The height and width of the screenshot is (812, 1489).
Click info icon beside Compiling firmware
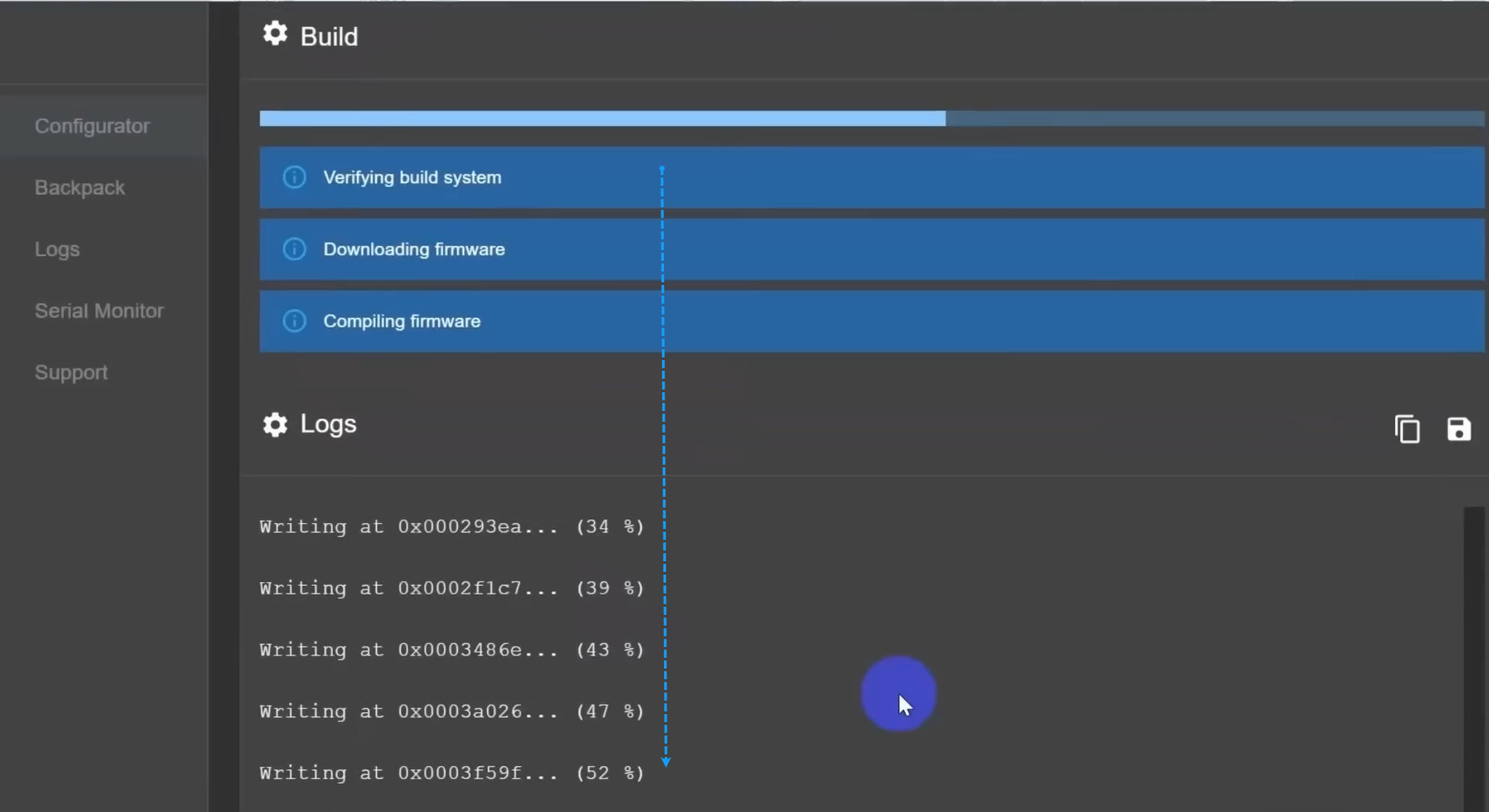tap(294, 321)
